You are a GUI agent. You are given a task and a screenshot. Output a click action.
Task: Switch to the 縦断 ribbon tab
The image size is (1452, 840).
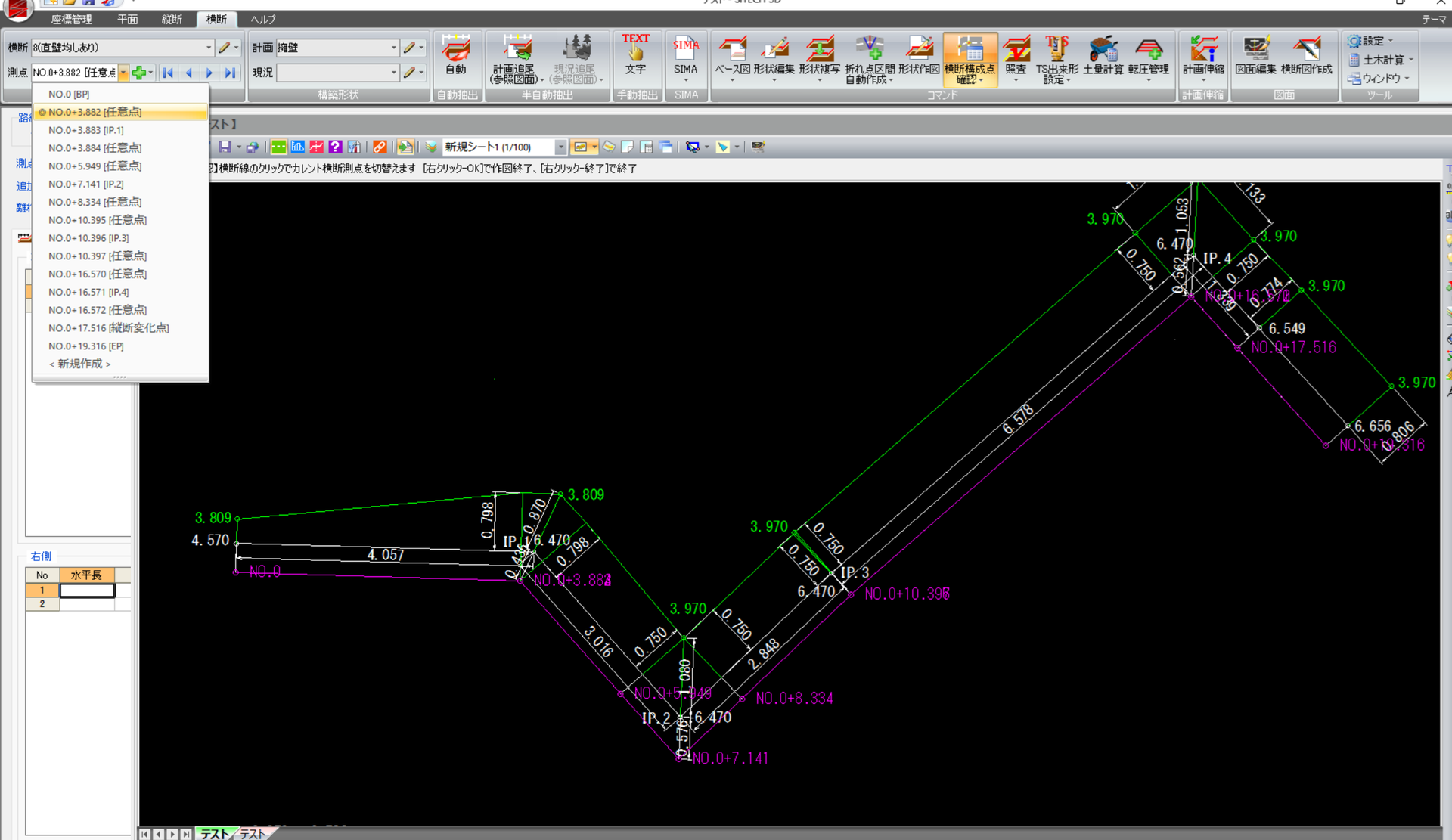coord(172,20)
